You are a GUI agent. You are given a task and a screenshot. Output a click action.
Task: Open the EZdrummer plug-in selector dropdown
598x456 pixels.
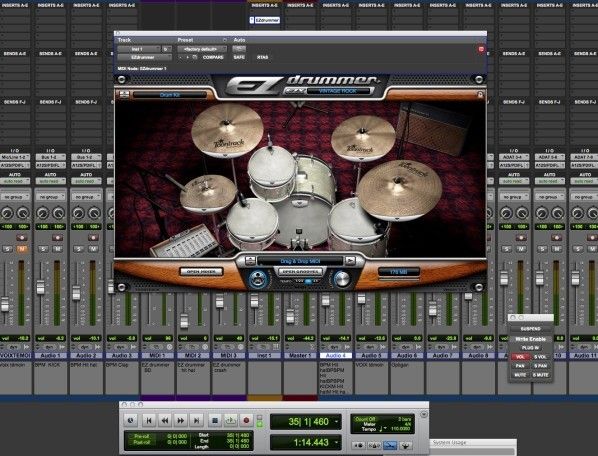coord(144,57)
